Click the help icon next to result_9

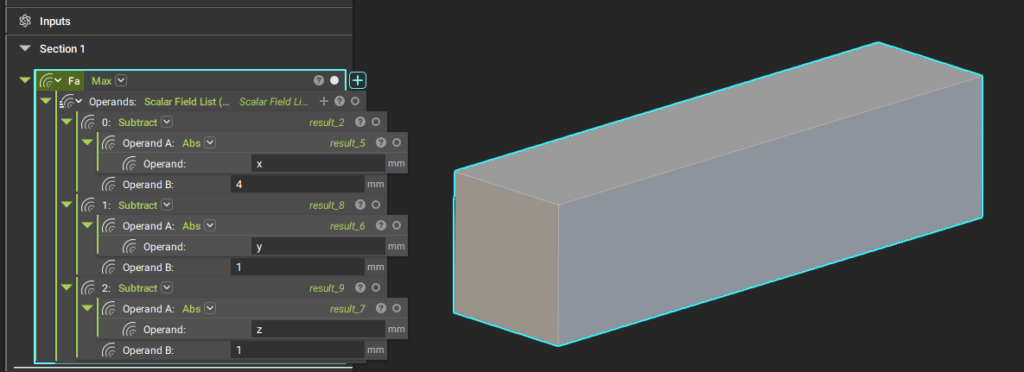point(360,288)
